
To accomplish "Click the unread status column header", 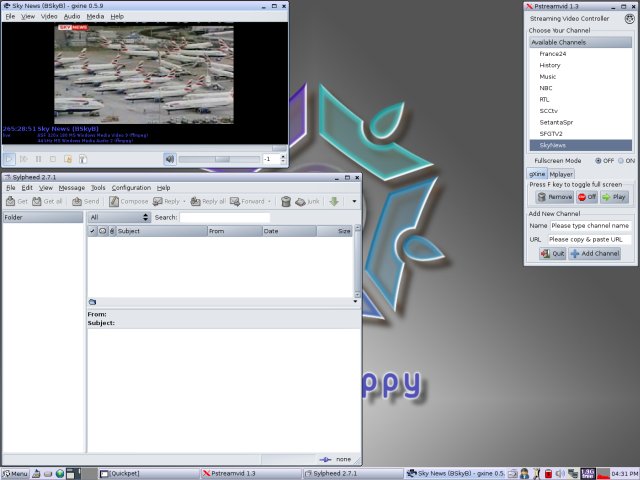I will 102,231.
